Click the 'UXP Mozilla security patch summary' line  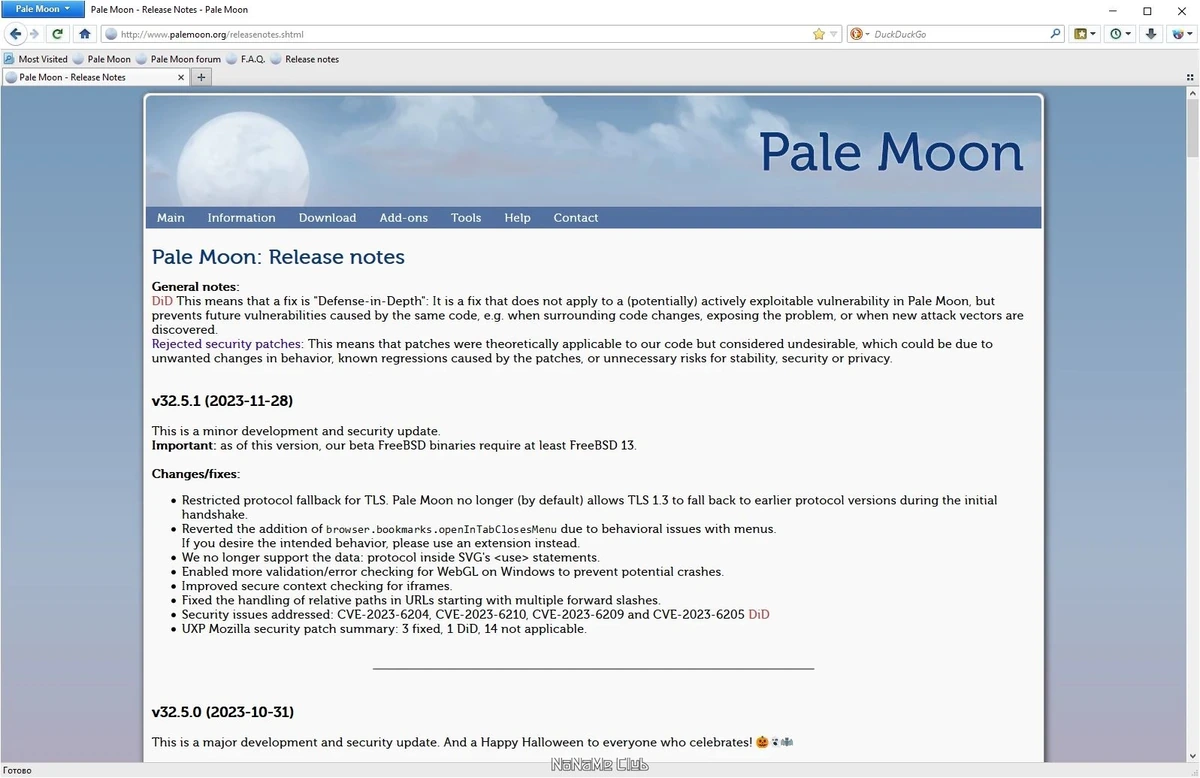click(x=384, y=629)
